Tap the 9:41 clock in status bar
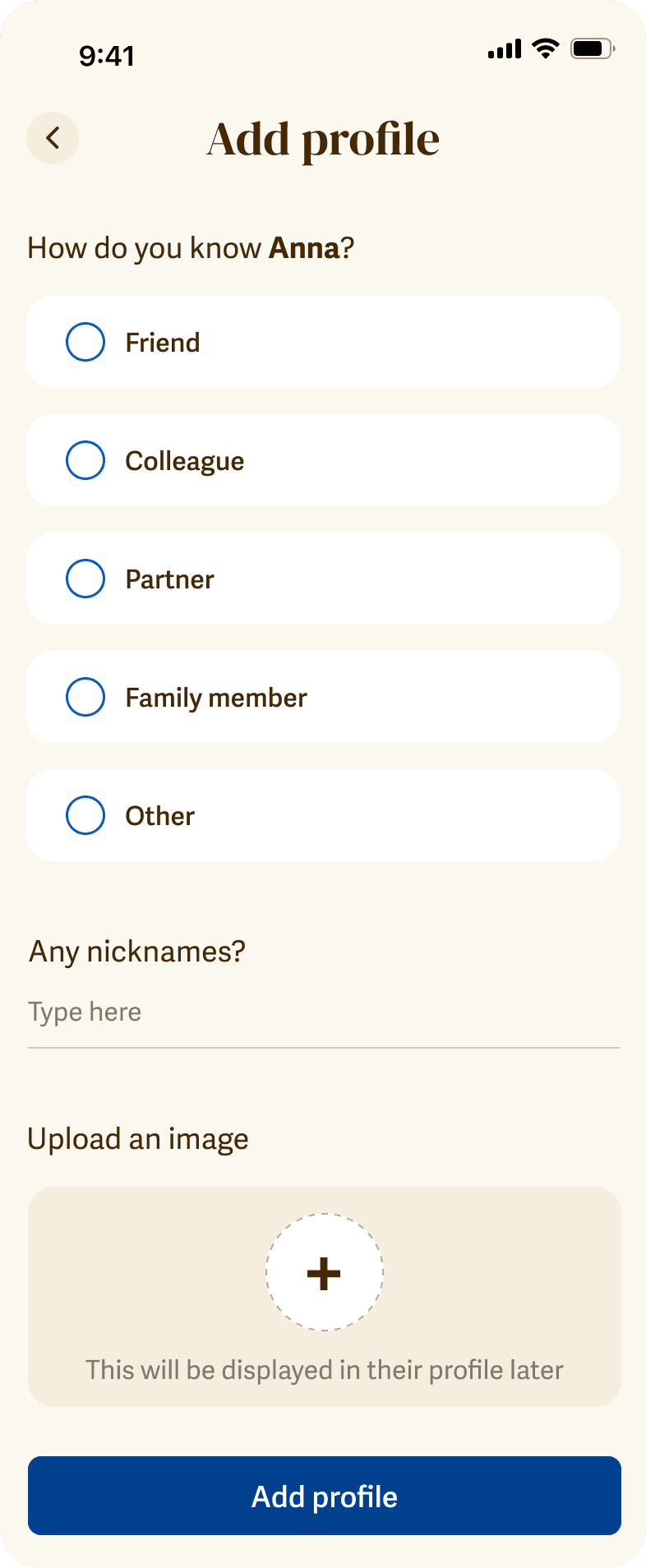Viewport: 646px width, 1568px height. click(107, 55)
